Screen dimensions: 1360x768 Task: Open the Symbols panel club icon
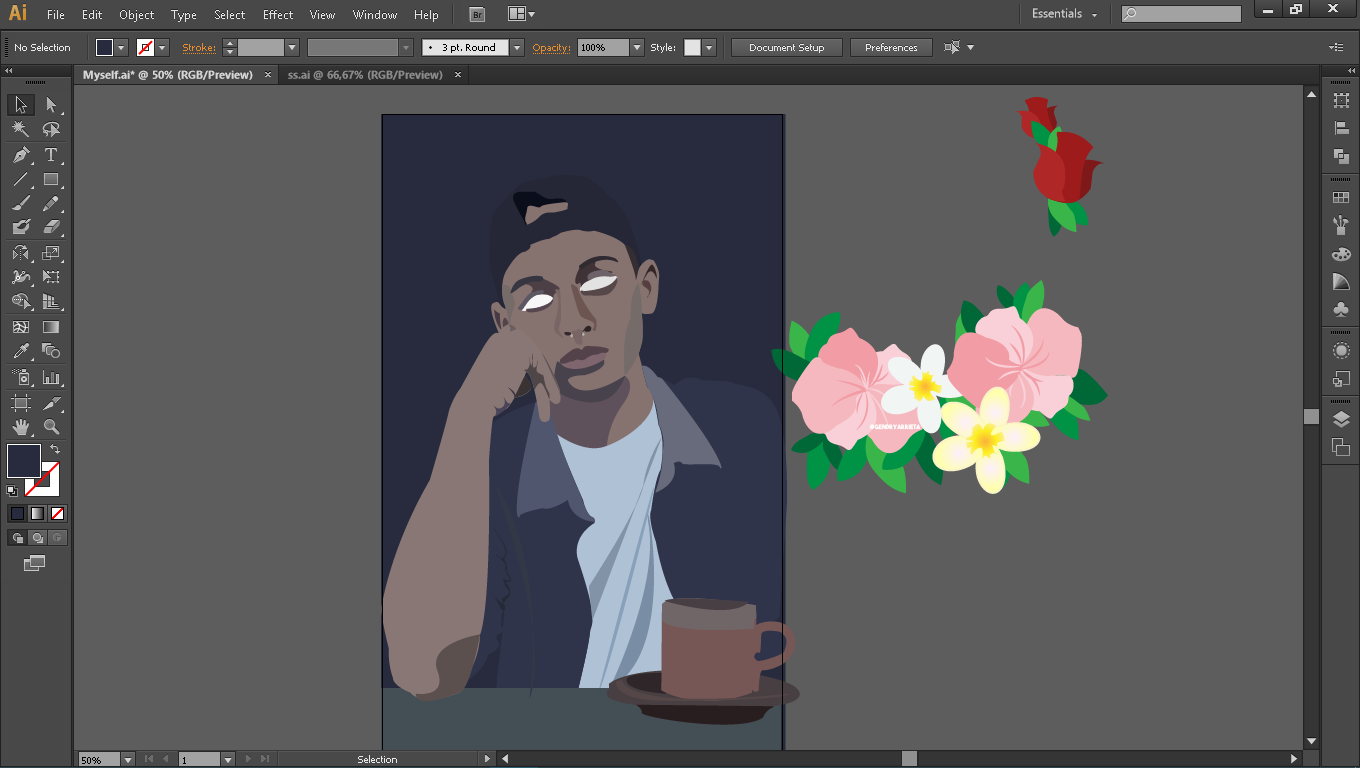pos(1341,310)
